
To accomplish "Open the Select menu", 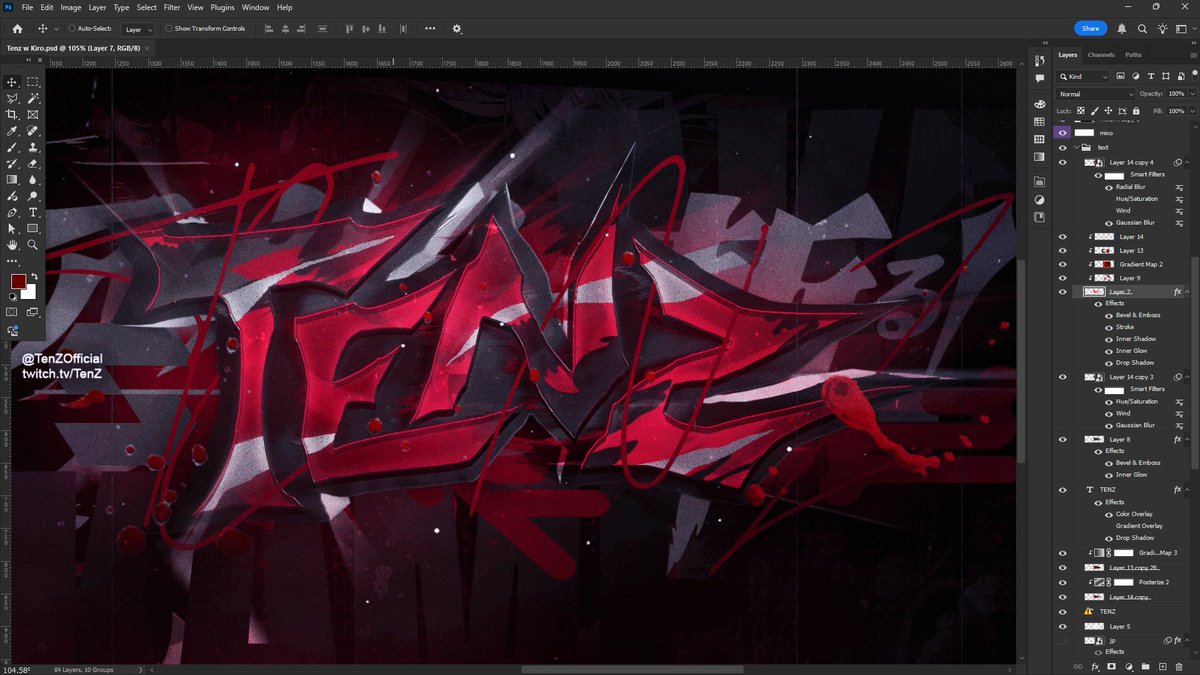I will [147, 7].
